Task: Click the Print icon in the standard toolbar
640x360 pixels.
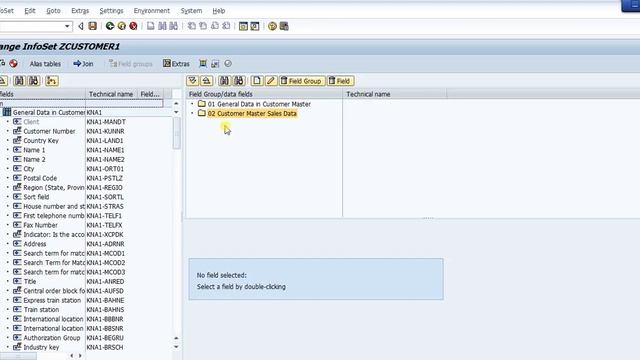Action: coord(151,26)
